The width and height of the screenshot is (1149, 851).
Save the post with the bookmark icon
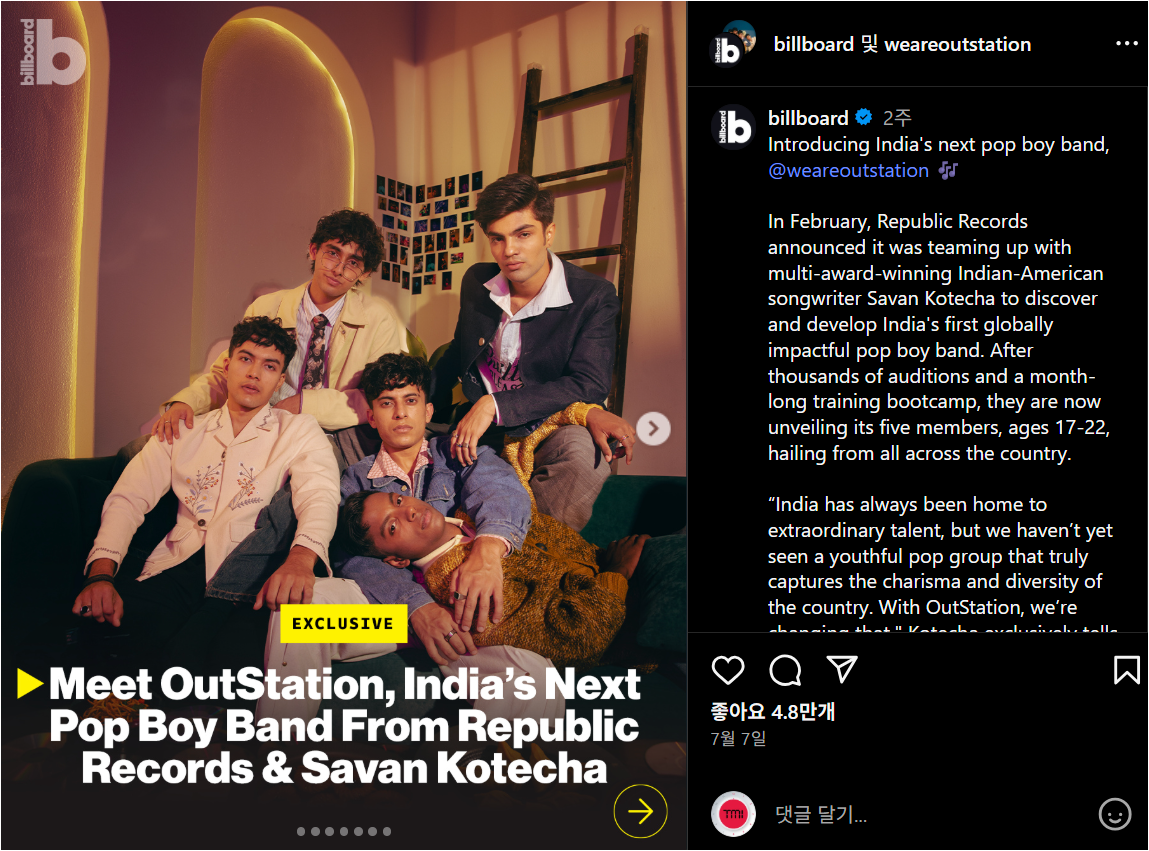pyautogui.click(x=1126, y=670)
